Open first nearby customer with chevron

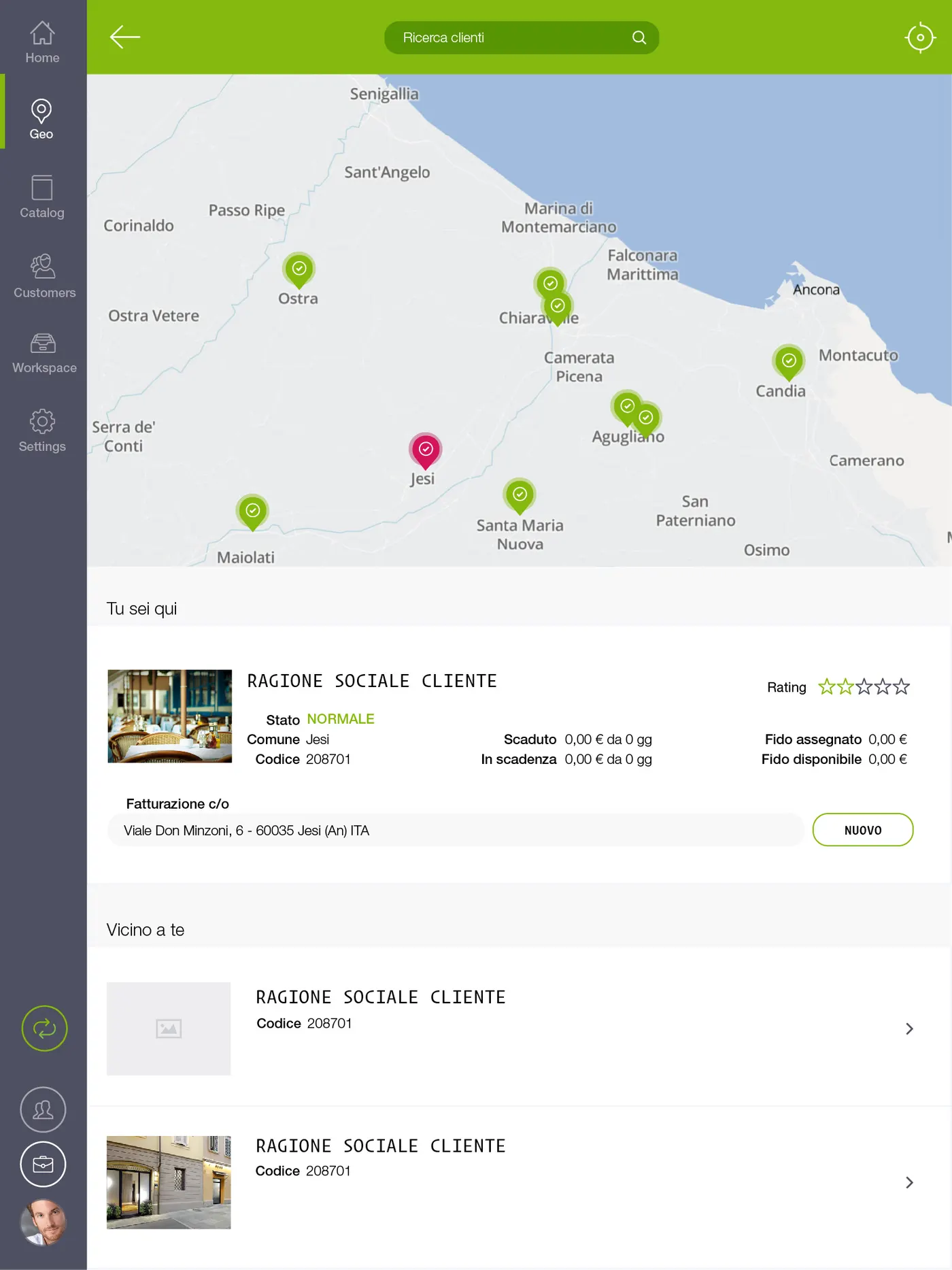point(909,1029)
